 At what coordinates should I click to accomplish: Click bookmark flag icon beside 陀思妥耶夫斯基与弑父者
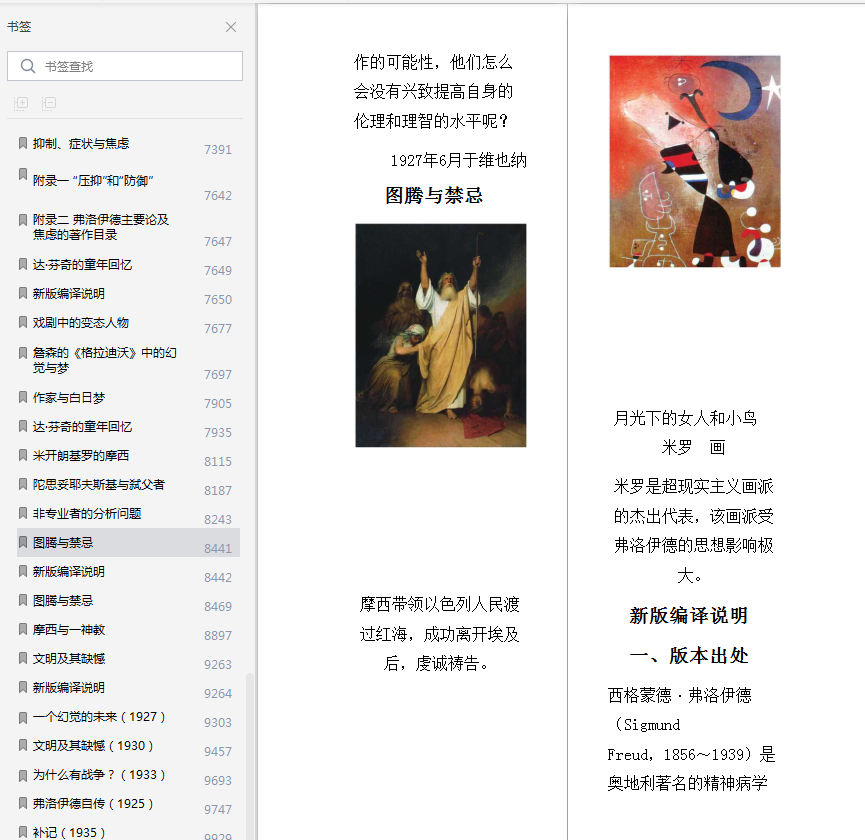tap(23, 484)
